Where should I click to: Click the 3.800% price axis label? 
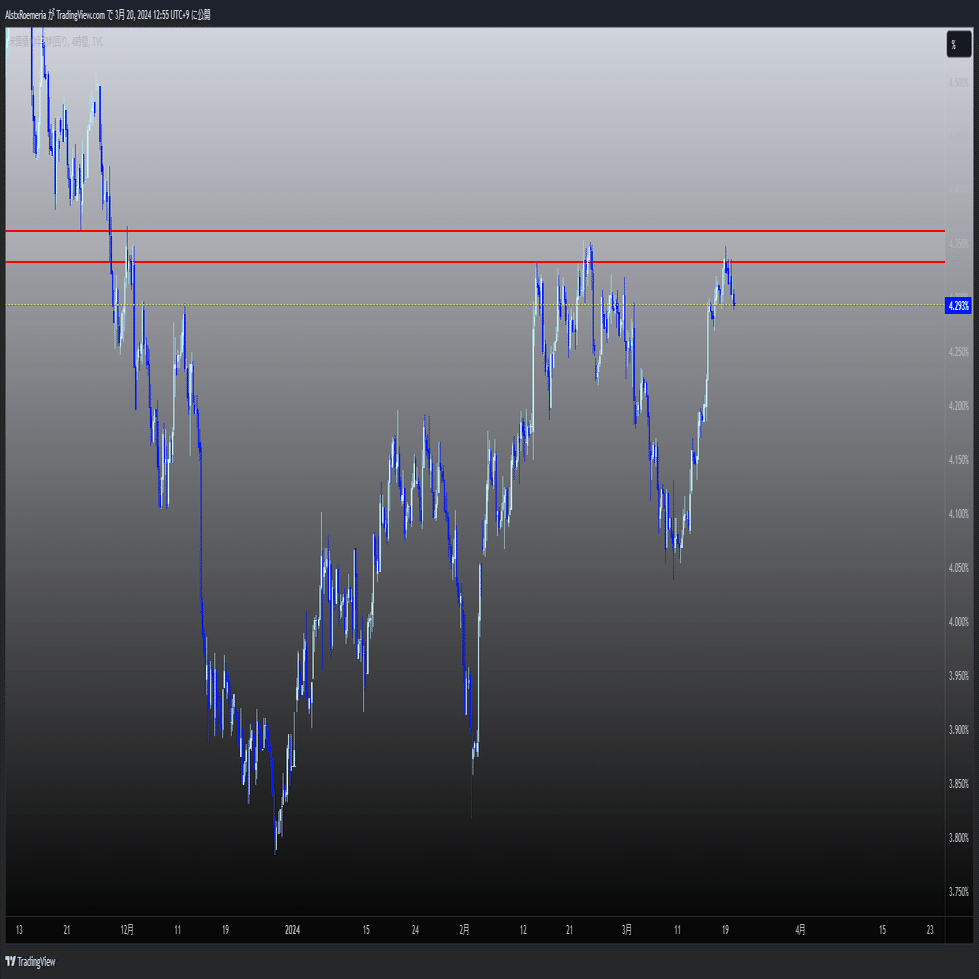(x=958, y=837)
